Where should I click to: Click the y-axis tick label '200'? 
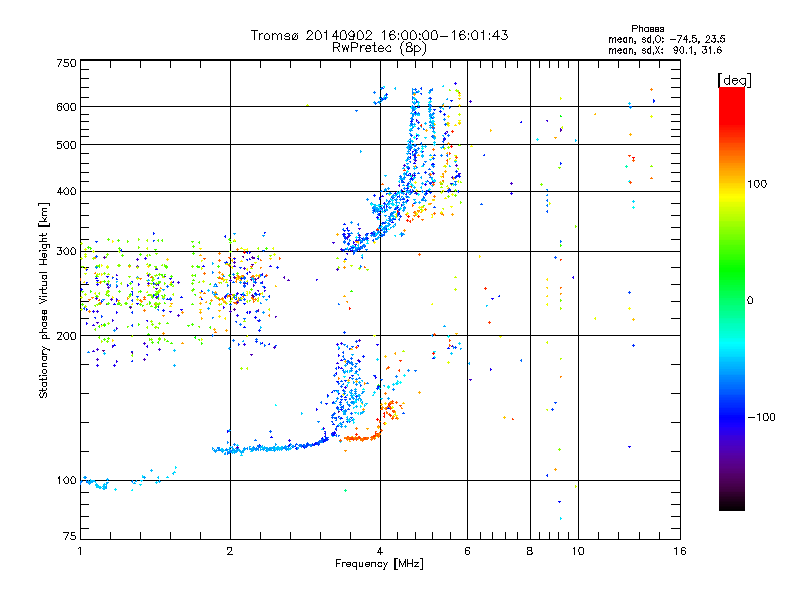point(66,336)
